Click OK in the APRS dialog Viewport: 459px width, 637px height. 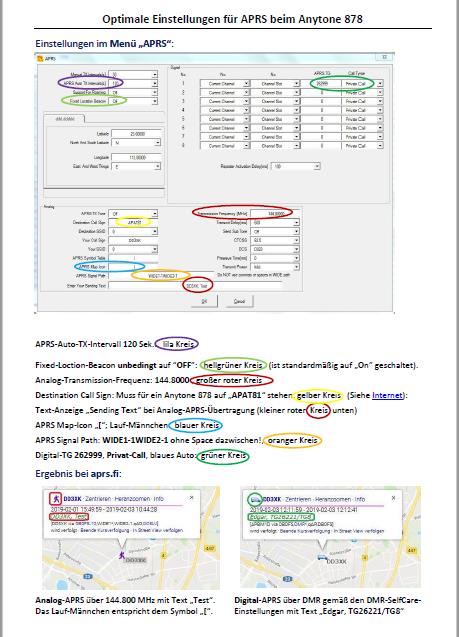click(204, 301)
